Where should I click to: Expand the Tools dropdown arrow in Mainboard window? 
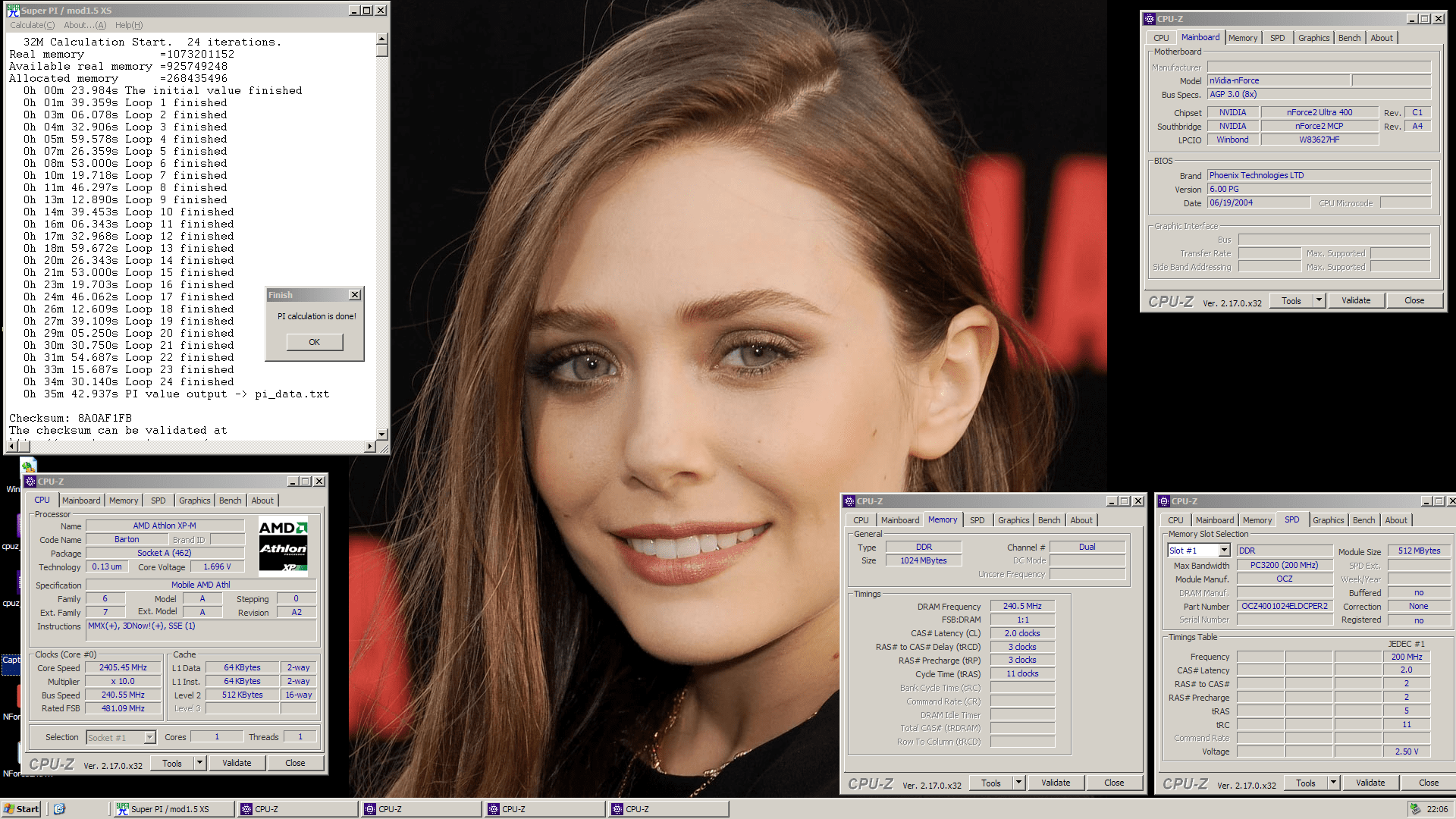[1319, 300]
